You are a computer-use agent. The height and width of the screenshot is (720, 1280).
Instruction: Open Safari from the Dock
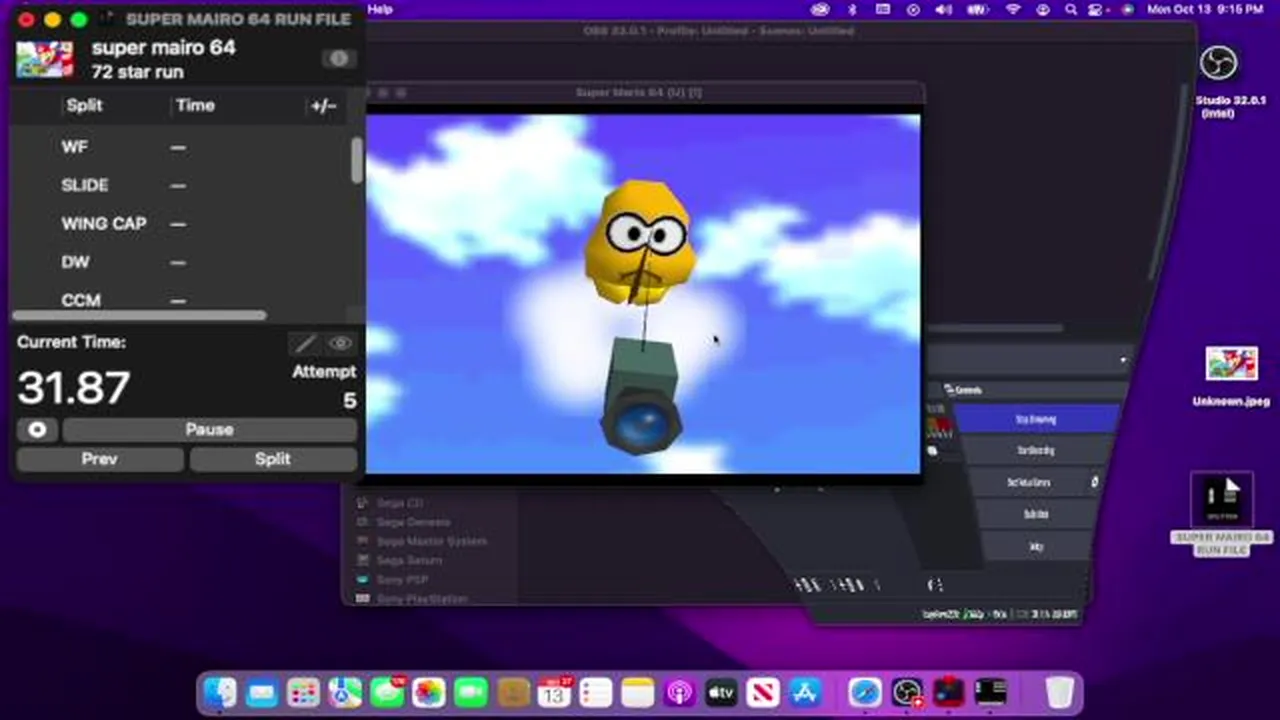pyautogui.click(x=865, y=692)
